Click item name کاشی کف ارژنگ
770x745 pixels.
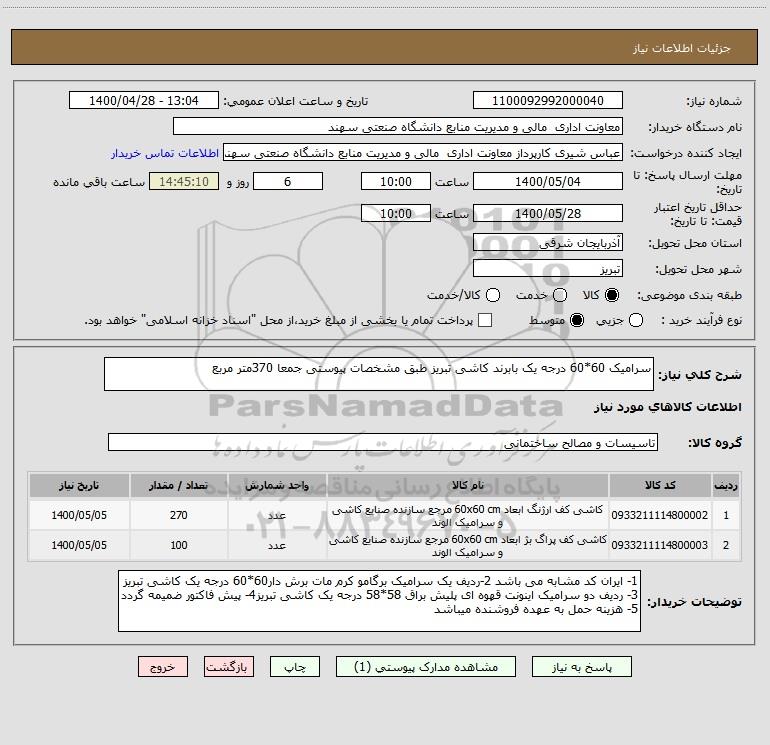(x=468, y=516)
